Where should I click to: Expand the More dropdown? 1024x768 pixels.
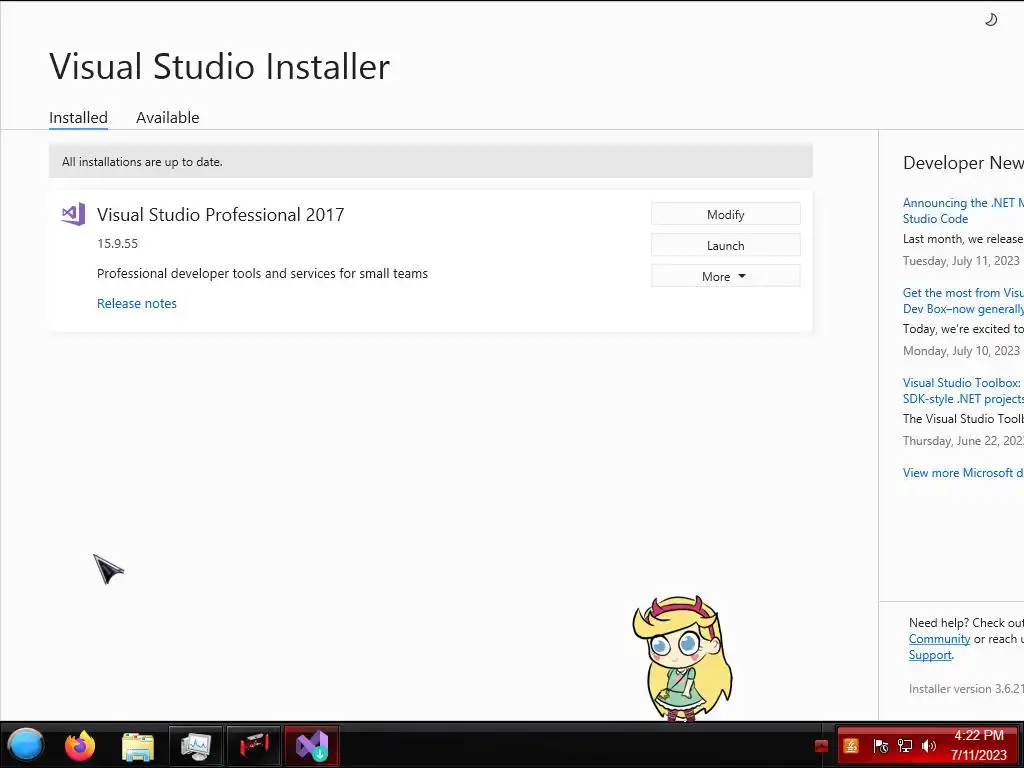[726, 276]
